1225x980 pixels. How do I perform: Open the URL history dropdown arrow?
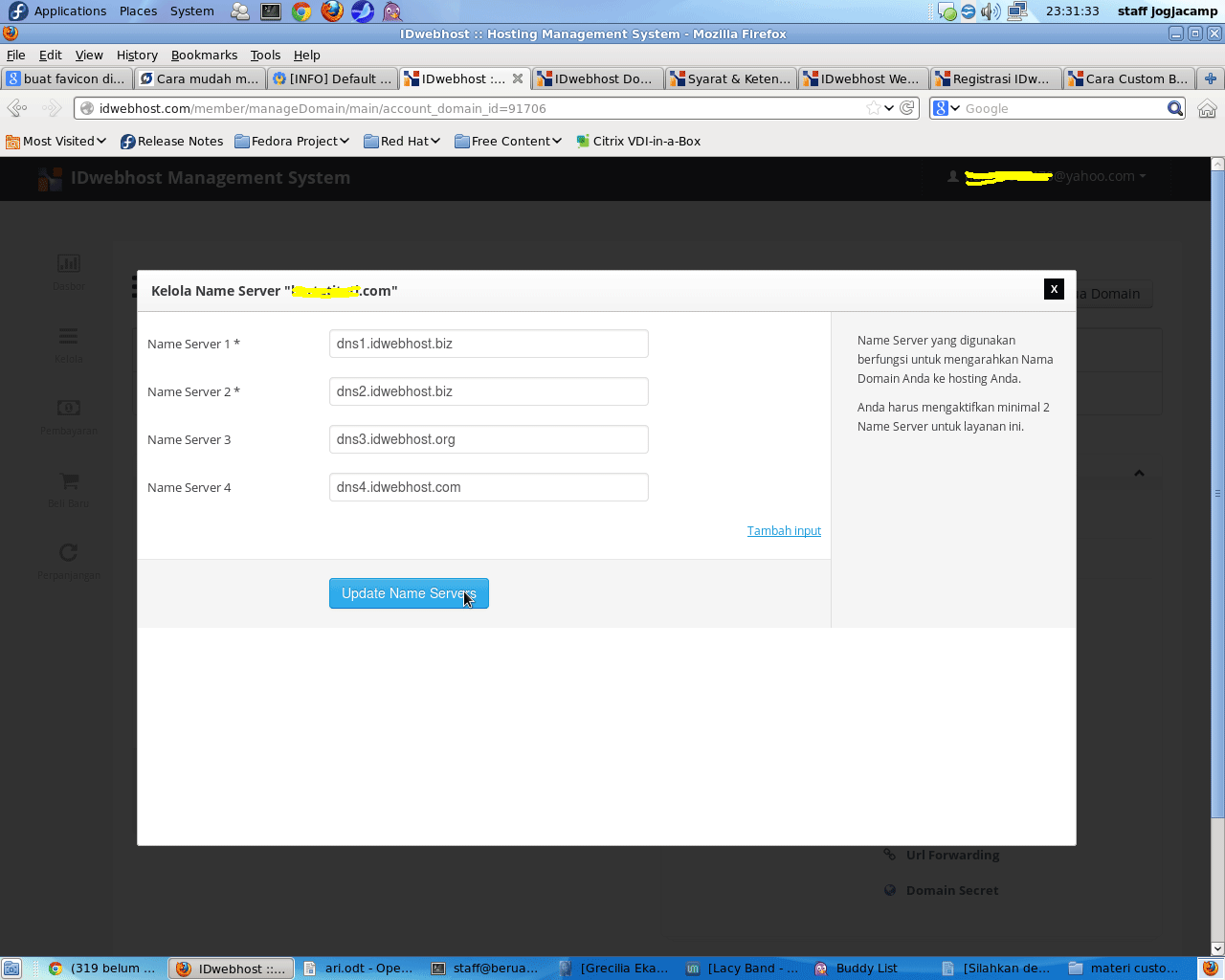tap(890, 108)
